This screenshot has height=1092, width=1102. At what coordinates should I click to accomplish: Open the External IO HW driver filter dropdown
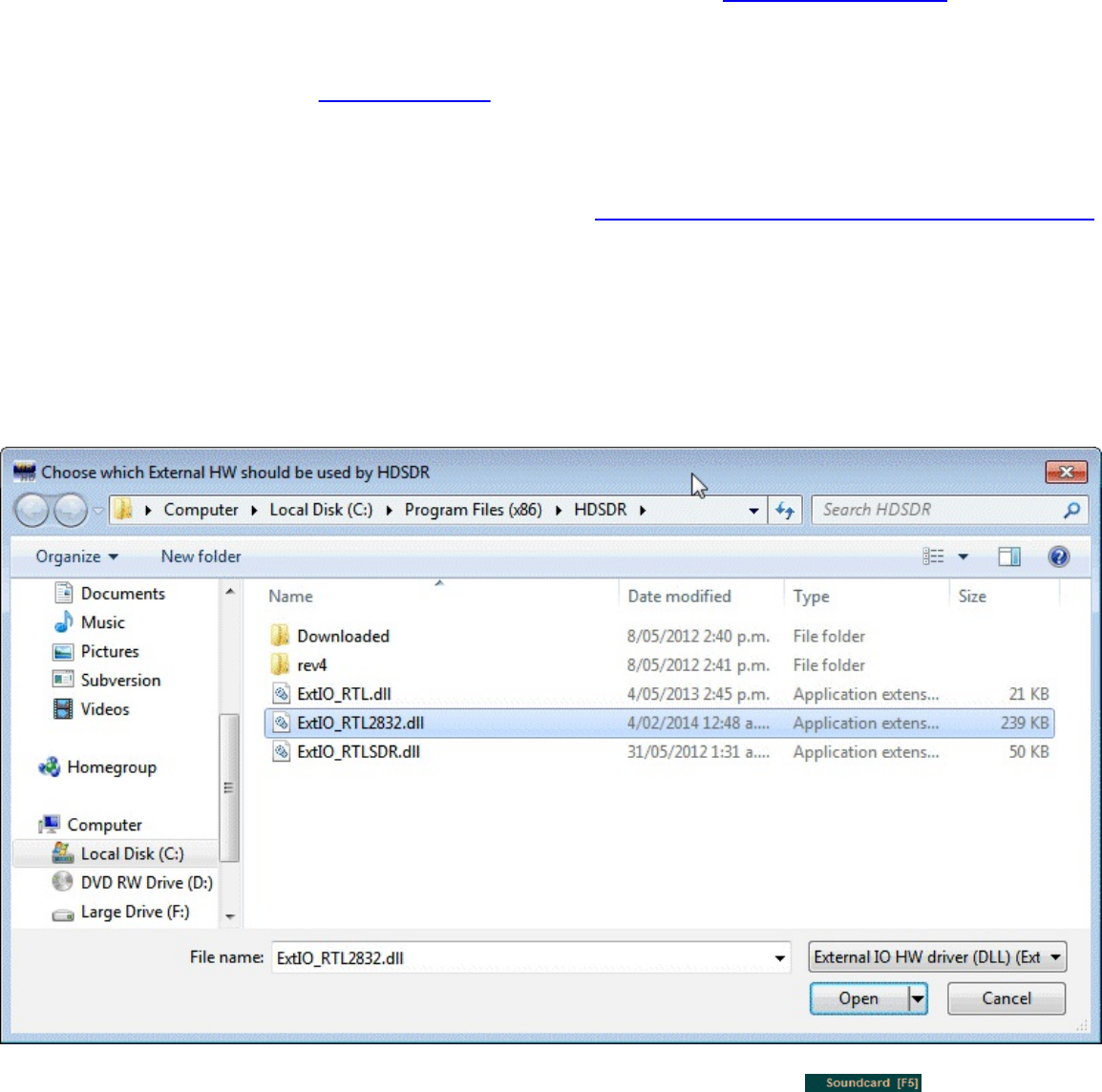point(937,957)
